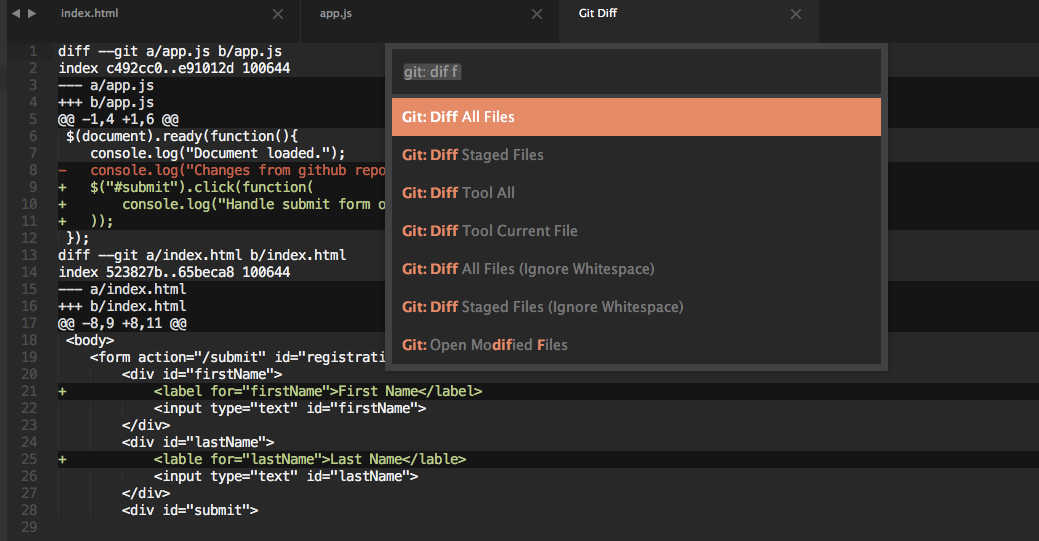Click 'index 523827b..65beca8 100644' line

pyautogui.click(x=174, y=272)
